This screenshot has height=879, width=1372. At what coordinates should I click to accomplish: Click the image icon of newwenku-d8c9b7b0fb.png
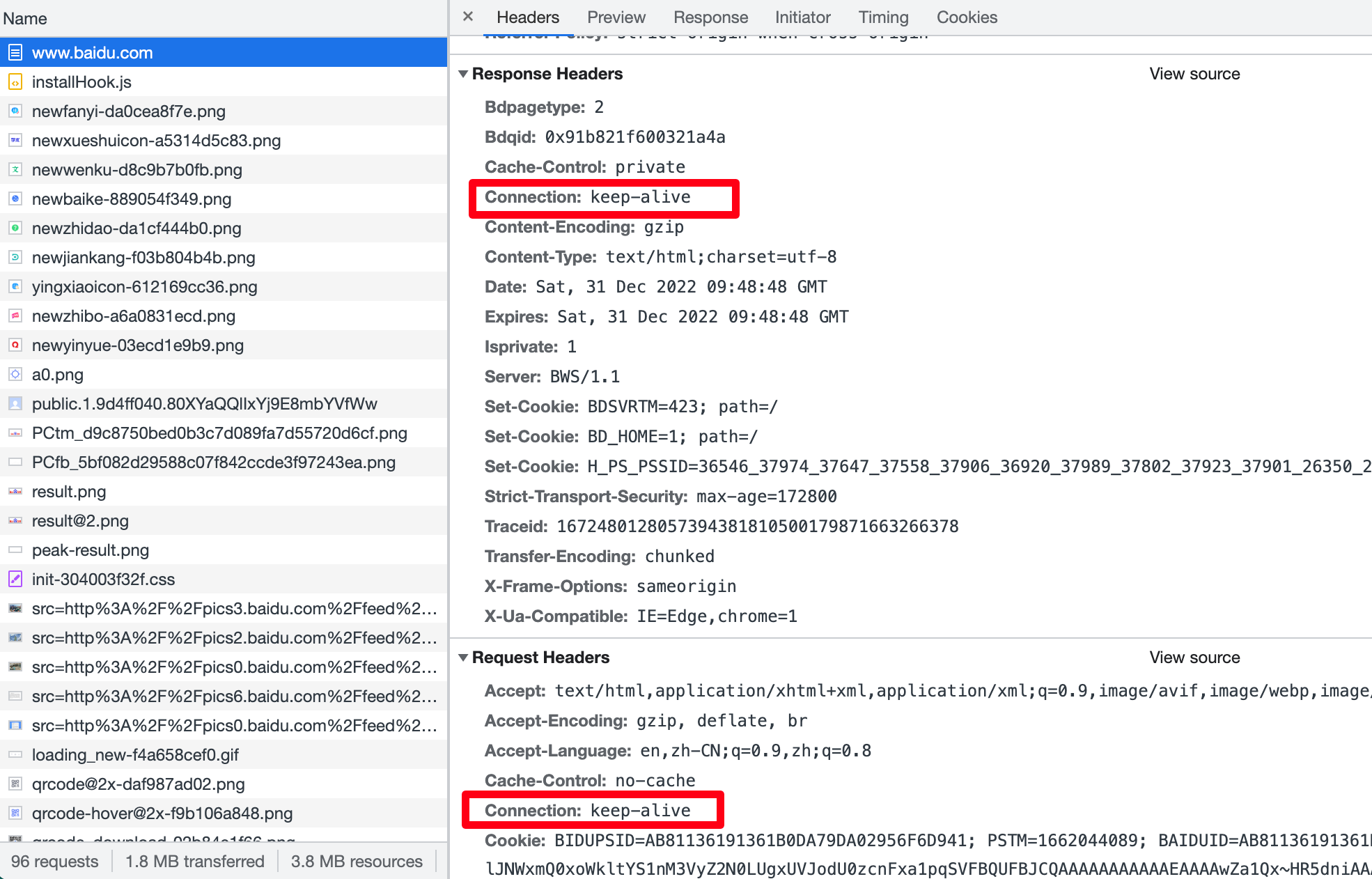pos(15,170)
